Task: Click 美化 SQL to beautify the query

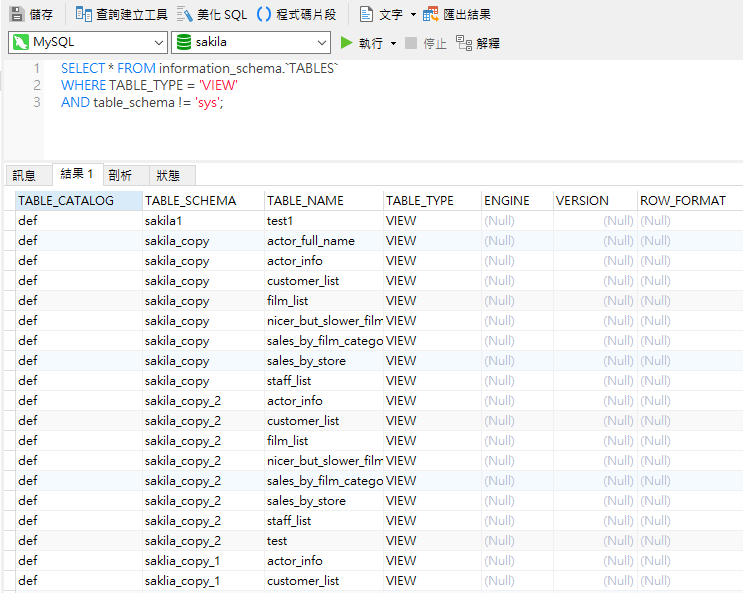Action: 212,14
